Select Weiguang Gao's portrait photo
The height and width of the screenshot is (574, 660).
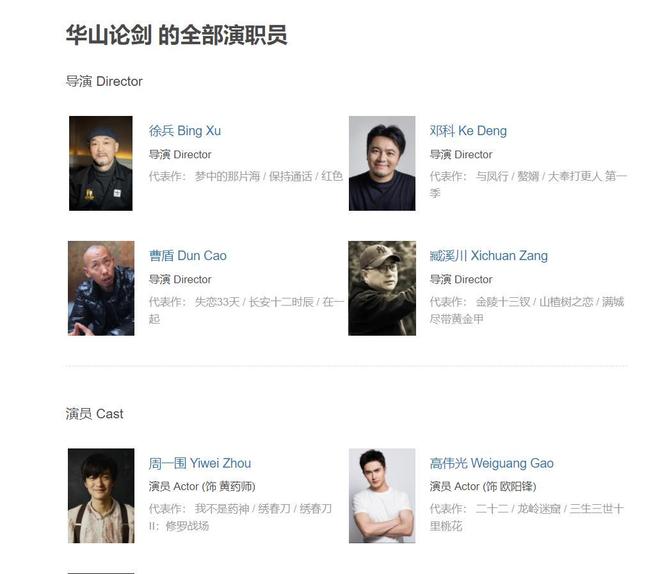pos(382,496)
